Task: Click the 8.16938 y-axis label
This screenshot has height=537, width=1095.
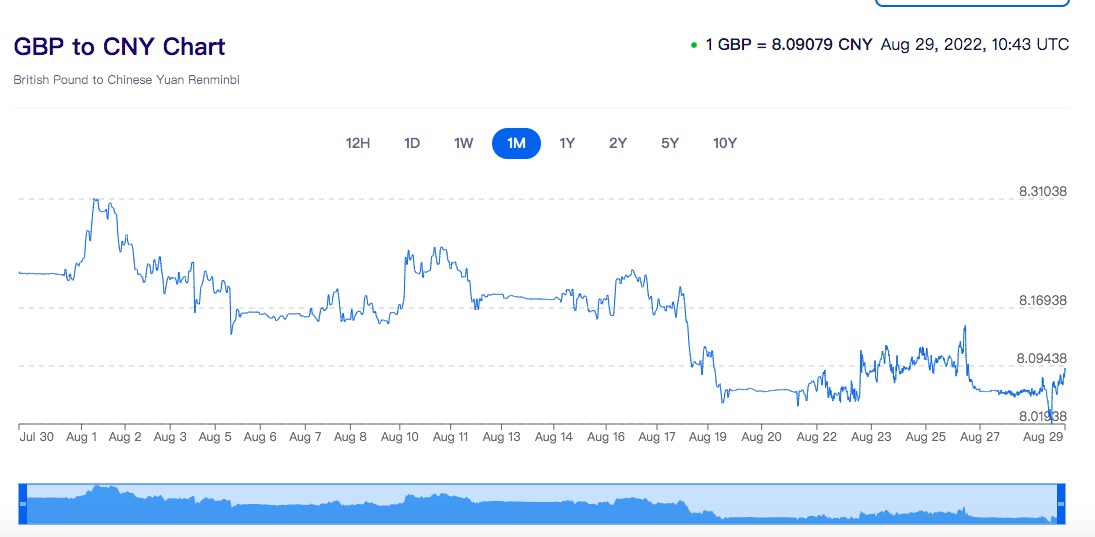Action: point(1043,300)
